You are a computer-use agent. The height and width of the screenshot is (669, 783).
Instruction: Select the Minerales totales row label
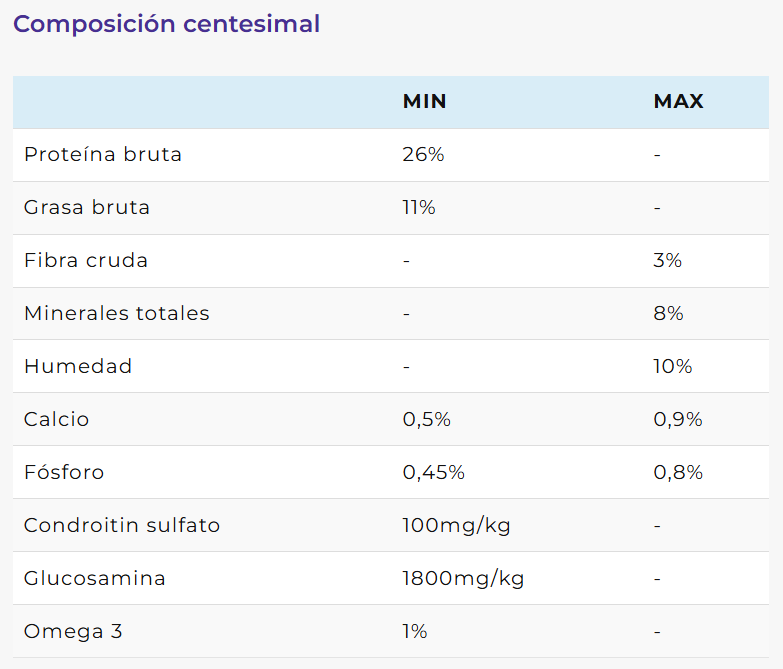pyautogui.click(x=117, y=314)
